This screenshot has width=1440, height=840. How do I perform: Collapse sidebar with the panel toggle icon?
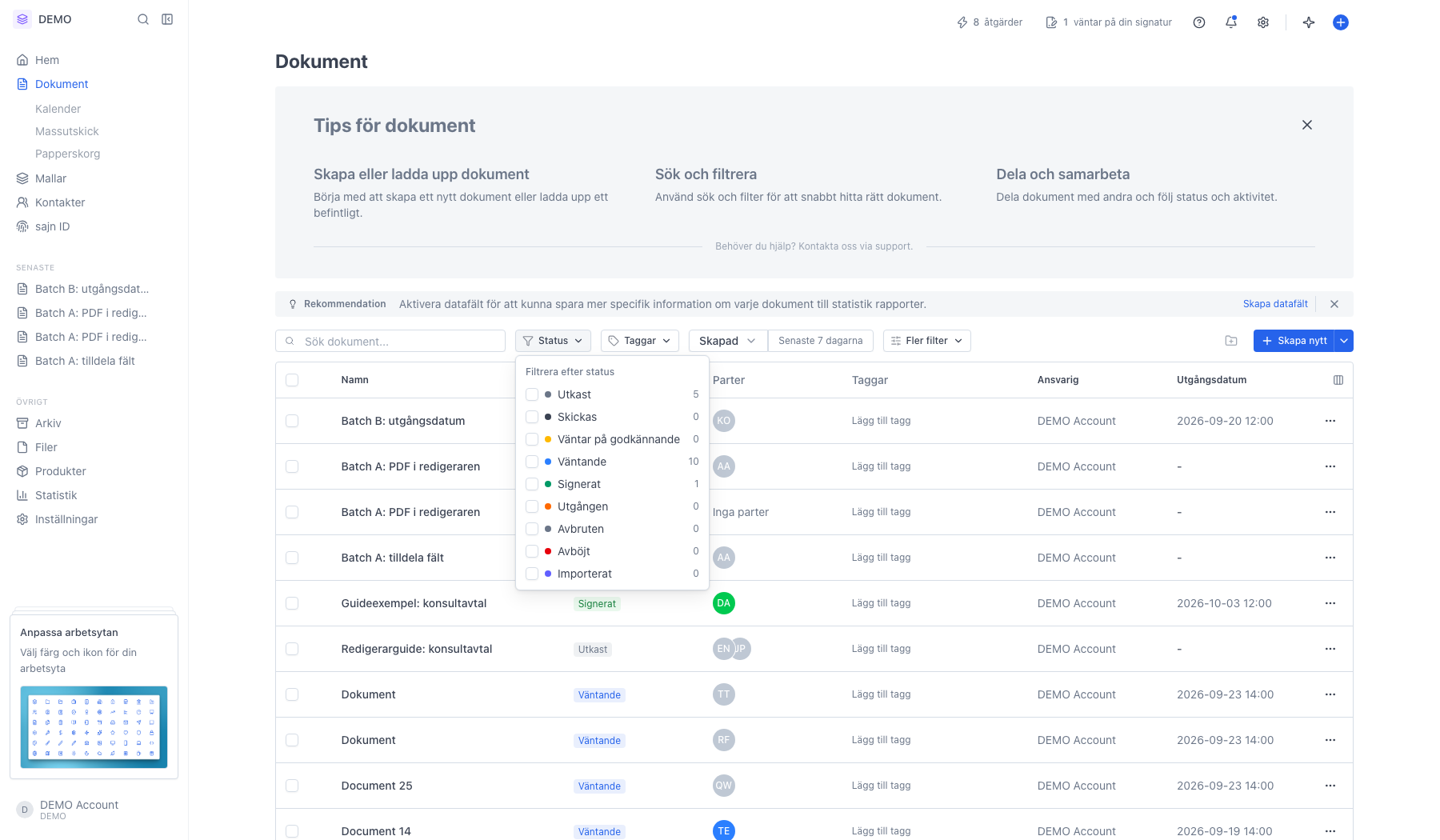(167, 19)
